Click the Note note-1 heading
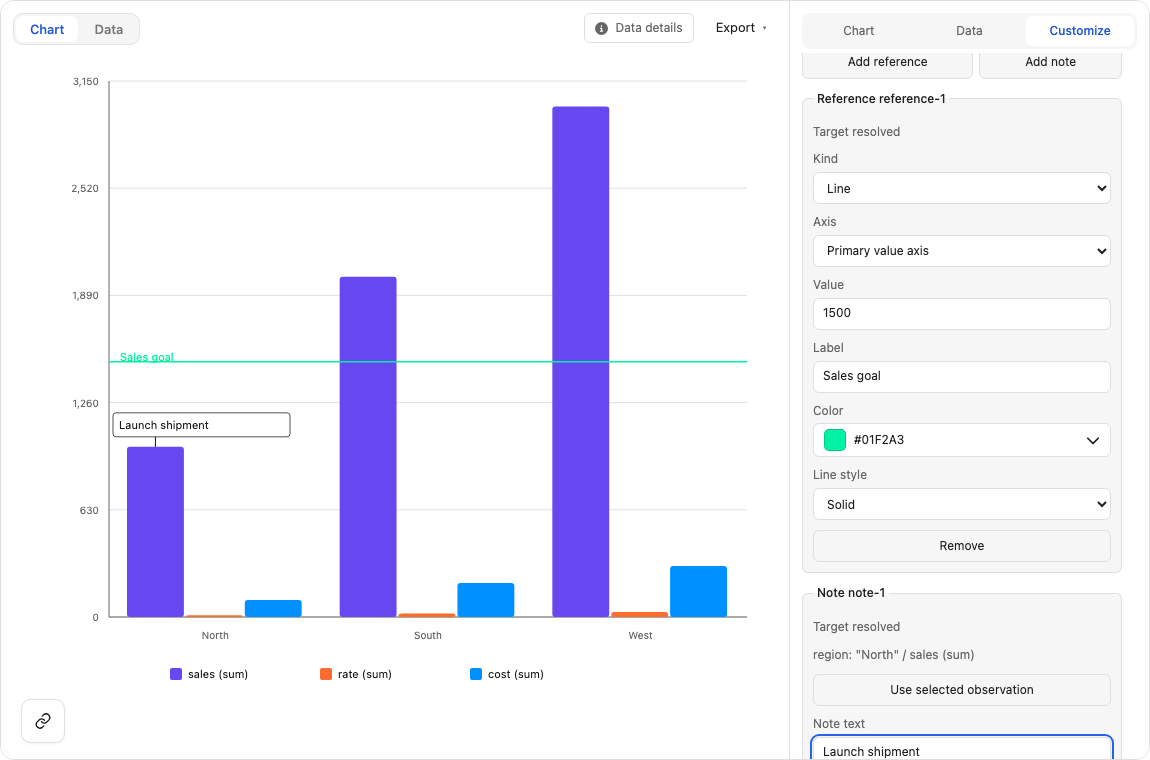The width and height of the screenshot is (1150, 760). point(851,593)
